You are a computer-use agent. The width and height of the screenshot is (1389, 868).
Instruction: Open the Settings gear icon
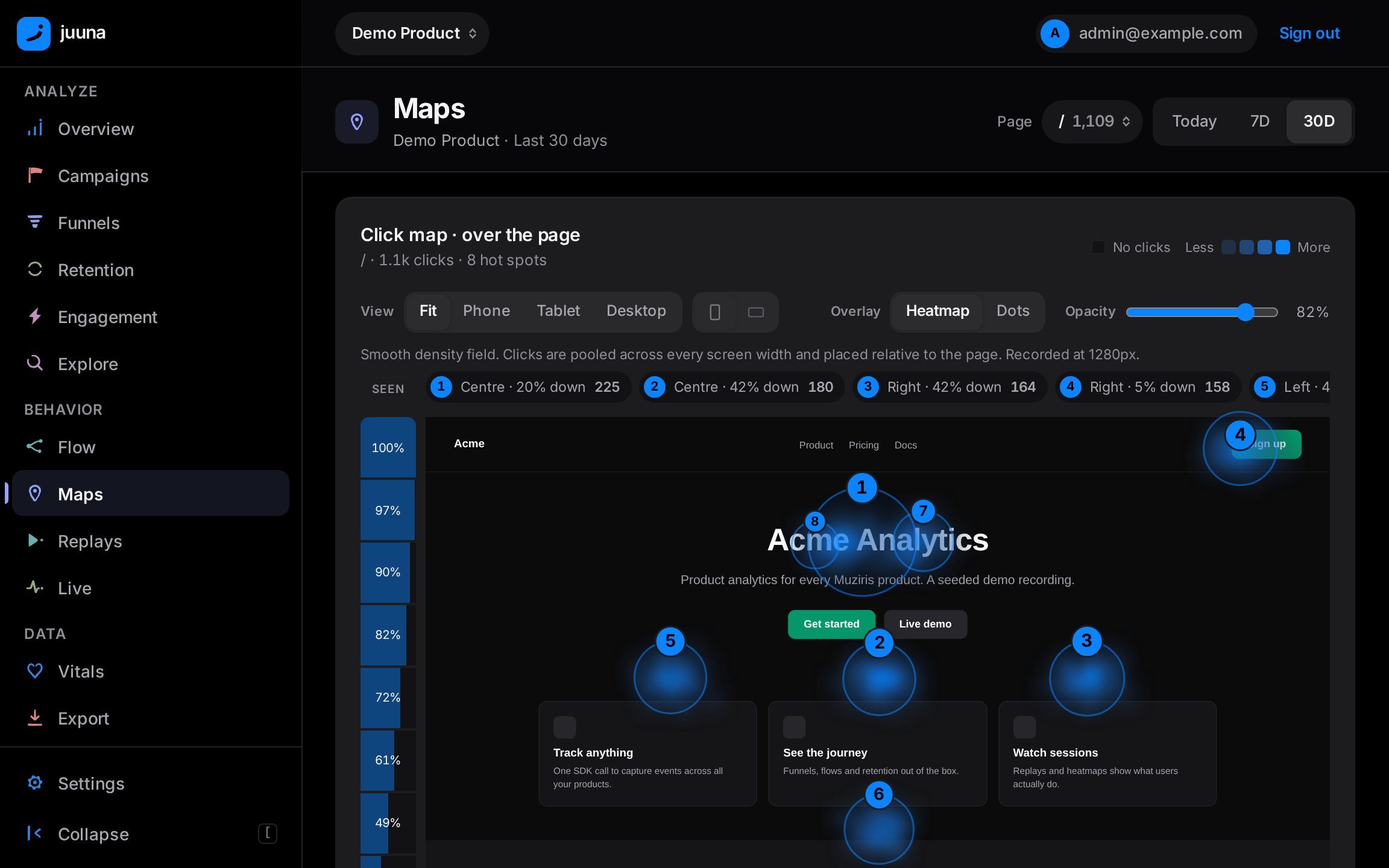click(x=35, y=783)
